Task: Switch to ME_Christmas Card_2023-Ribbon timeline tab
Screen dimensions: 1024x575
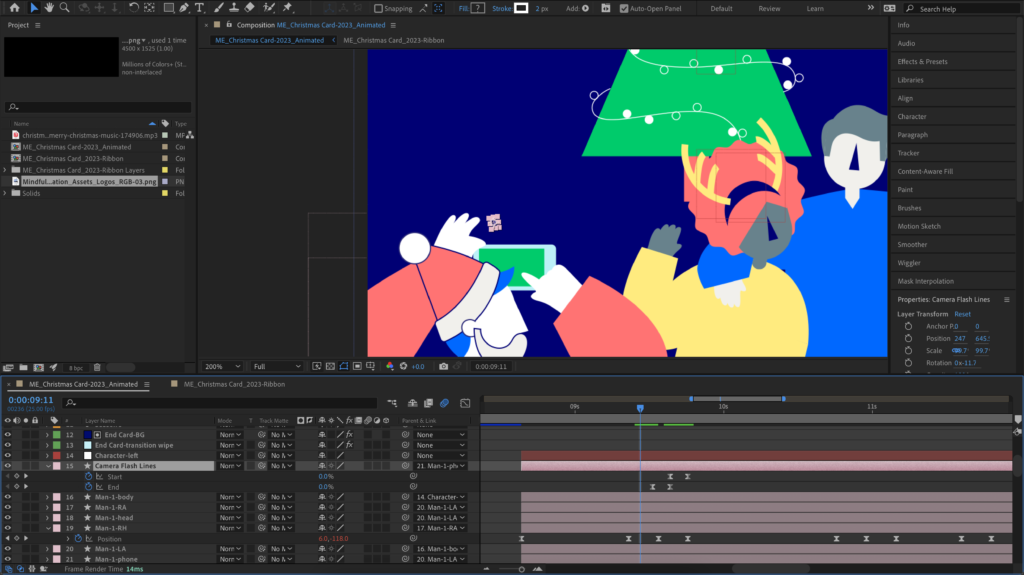Action: (234, 384)
